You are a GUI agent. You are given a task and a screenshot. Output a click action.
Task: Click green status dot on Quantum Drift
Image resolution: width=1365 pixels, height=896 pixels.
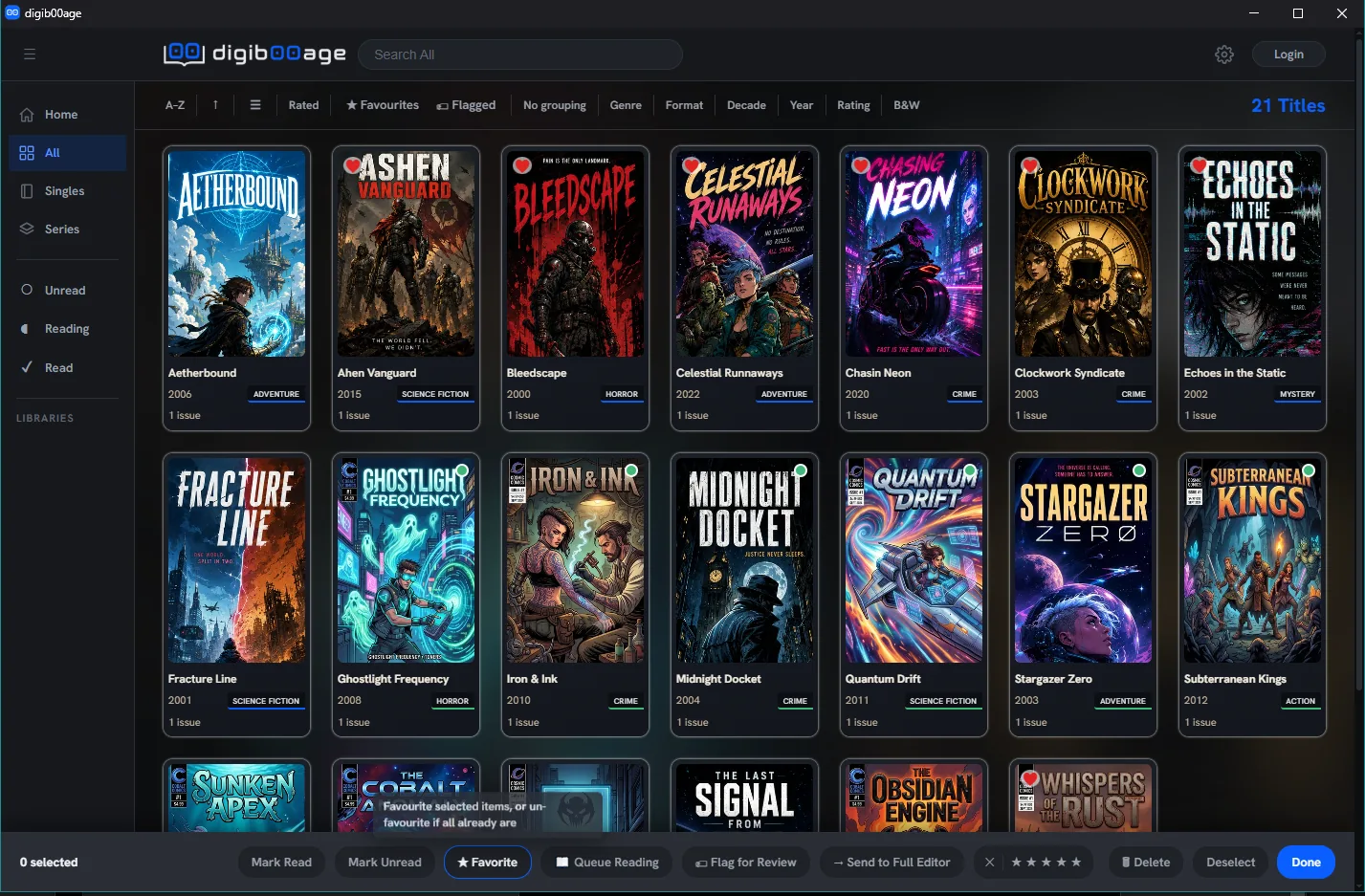[970, 470]
